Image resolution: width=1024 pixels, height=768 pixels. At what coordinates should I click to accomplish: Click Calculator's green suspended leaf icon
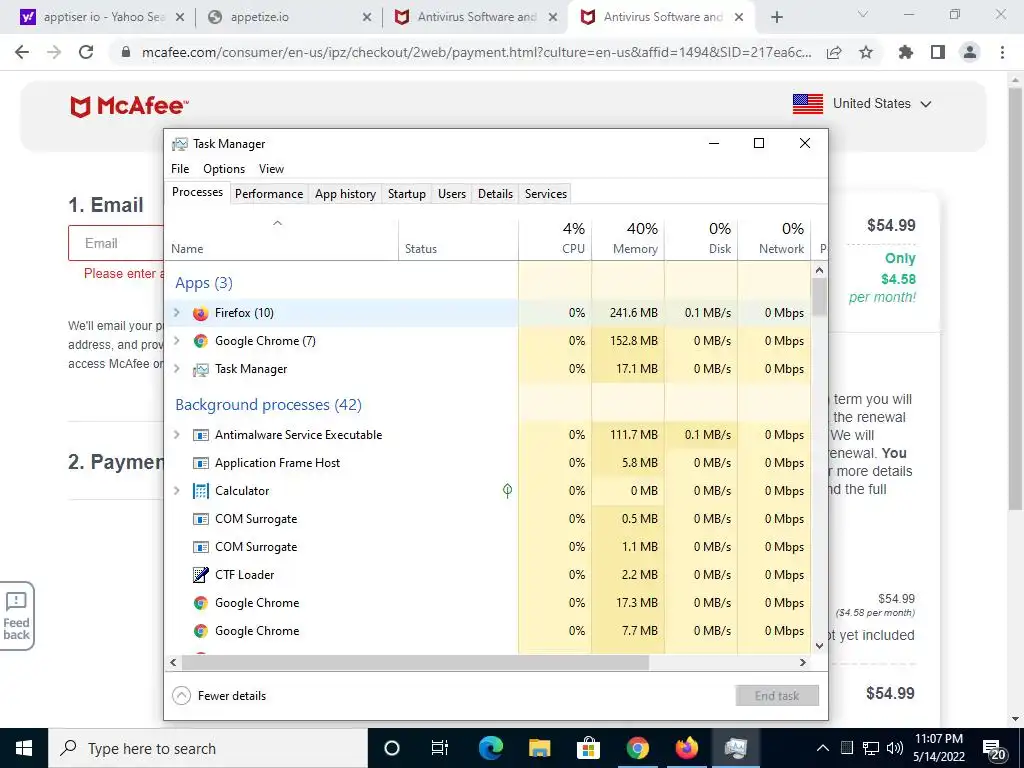tap(507, 490)
